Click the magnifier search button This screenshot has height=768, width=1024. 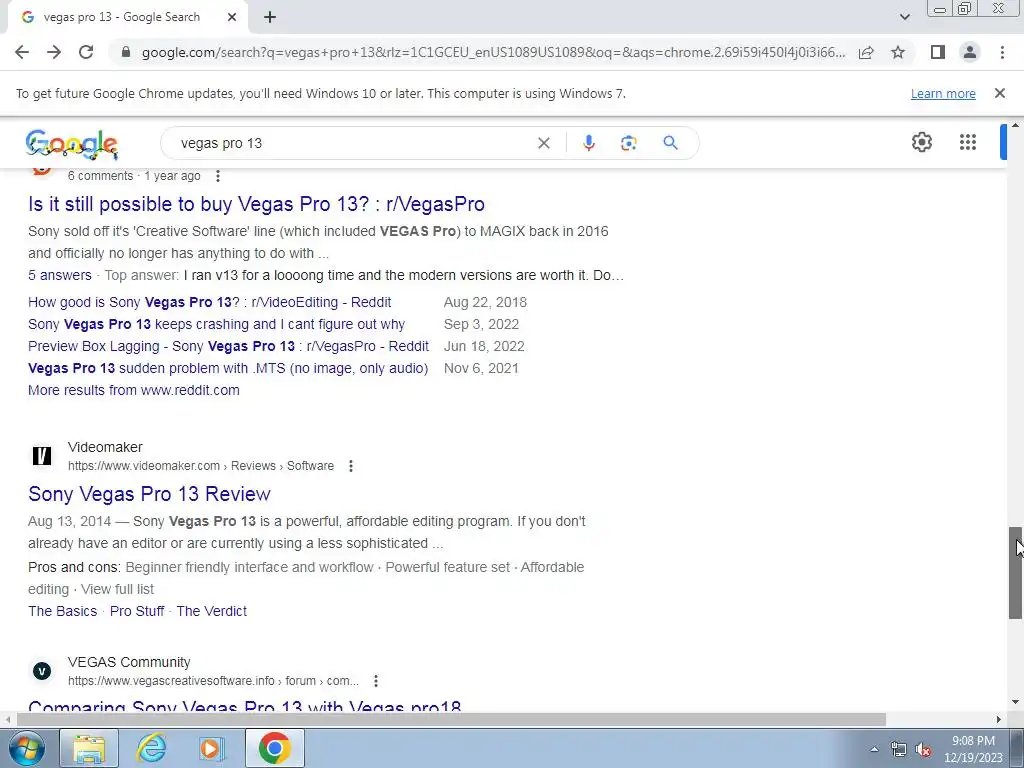[x=670, y=143]
